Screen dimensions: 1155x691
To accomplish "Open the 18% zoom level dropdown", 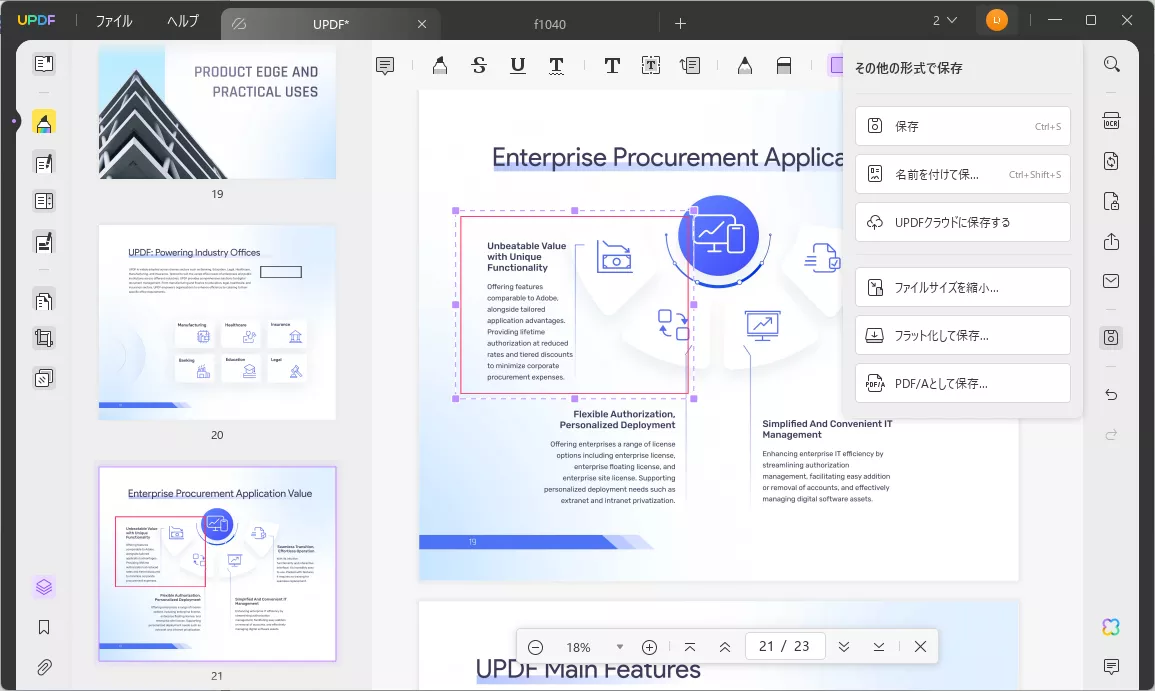I will coord(619,647).
